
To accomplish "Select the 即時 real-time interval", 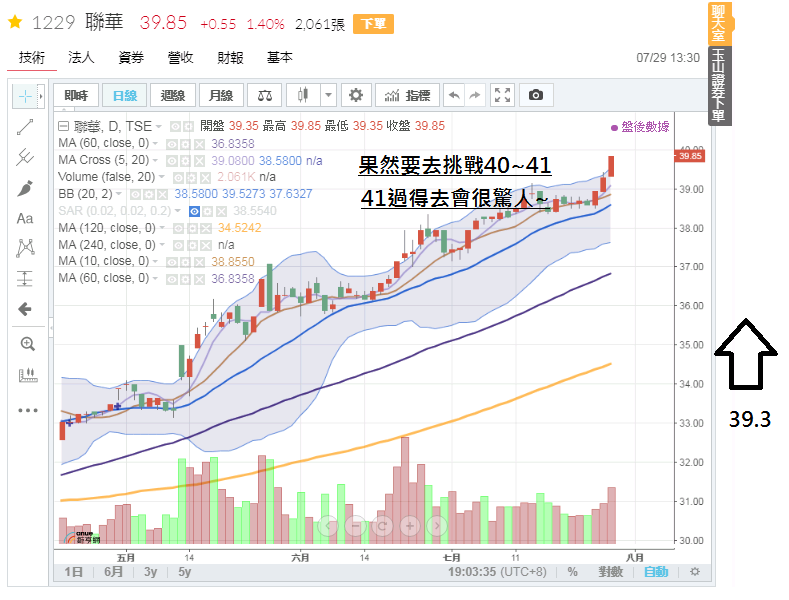I will pos(76,95).
